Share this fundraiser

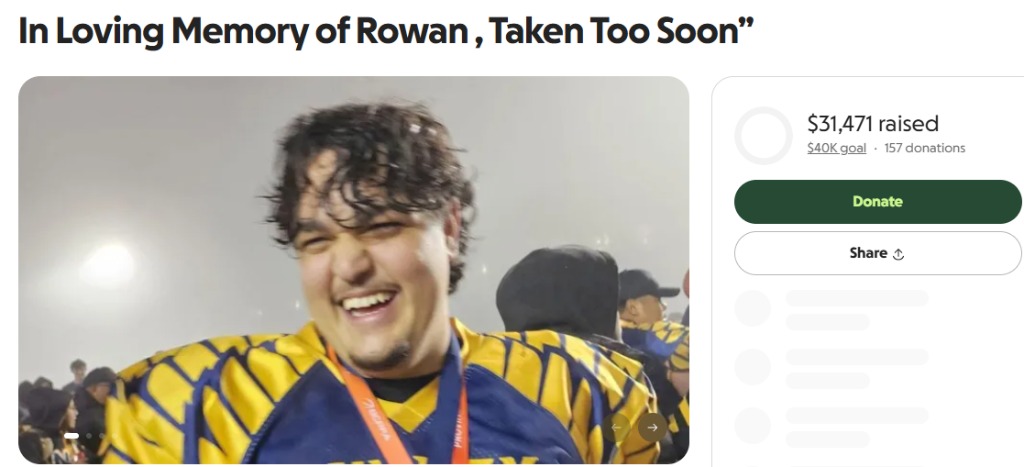pyautogui.click(x=878, y=253)
